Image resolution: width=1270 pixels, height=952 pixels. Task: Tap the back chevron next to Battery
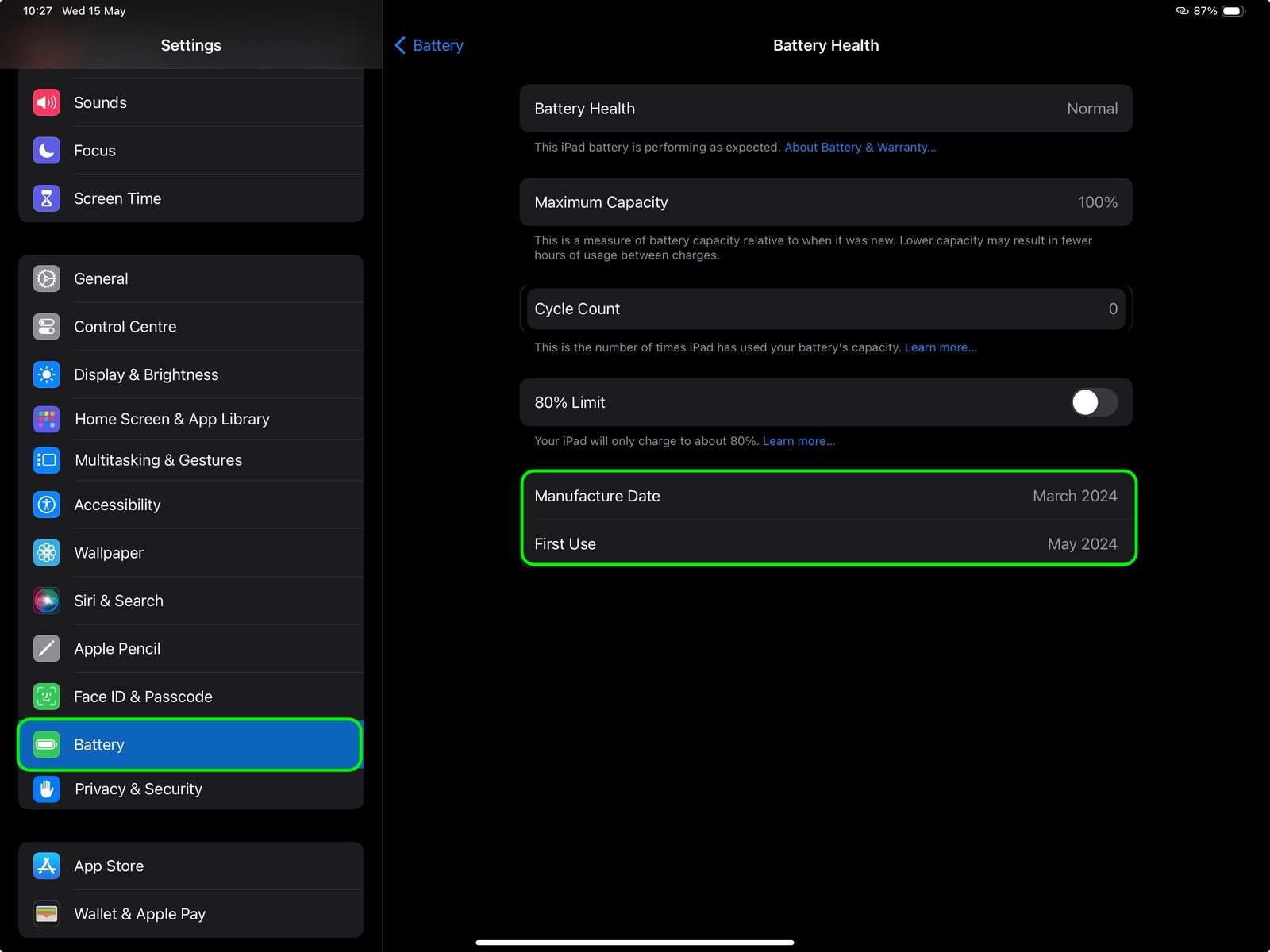(401, 45)
